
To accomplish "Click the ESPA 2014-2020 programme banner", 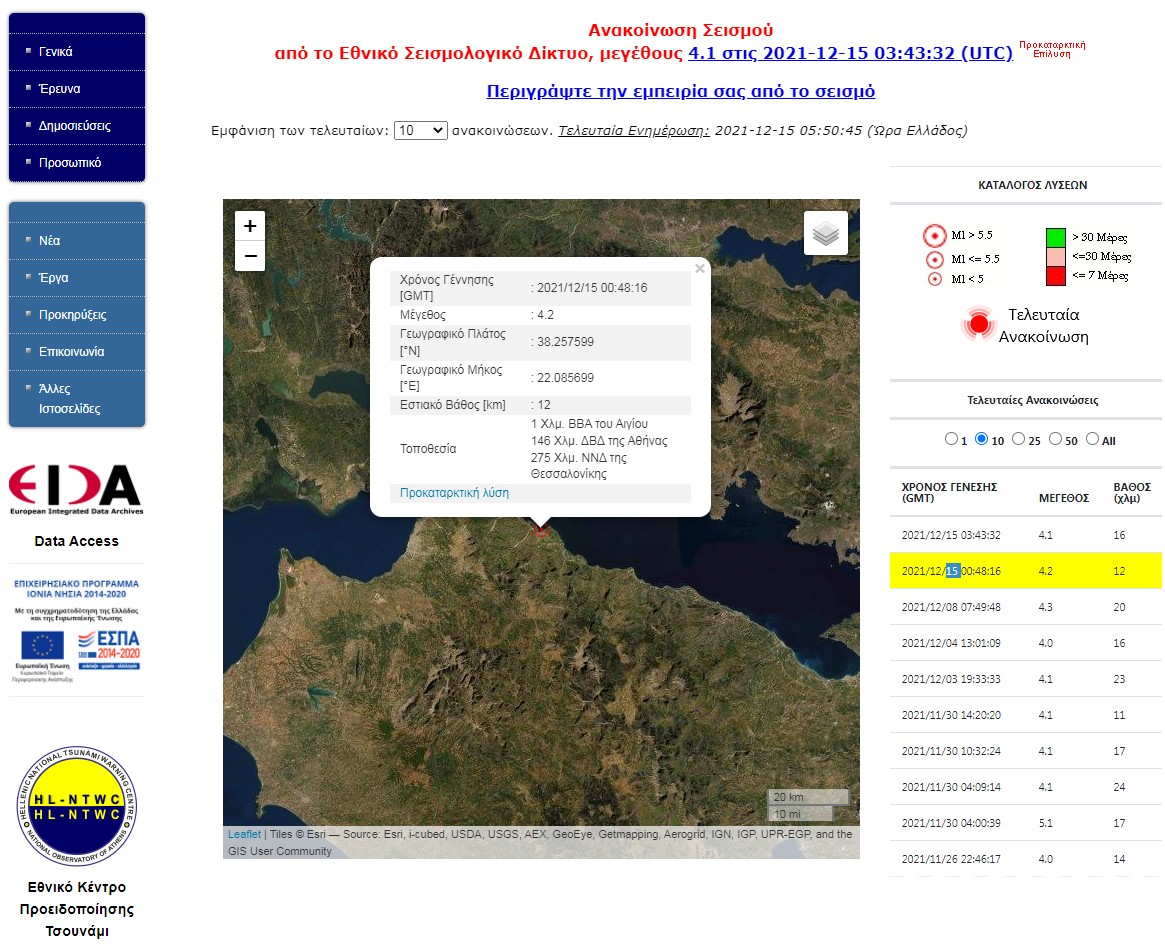I will (77, 630).
